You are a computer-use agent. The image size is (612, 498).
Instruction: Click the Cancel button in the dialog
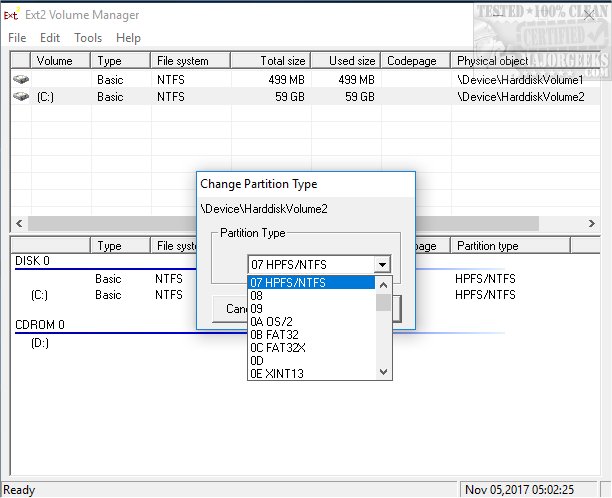[231, 309]
